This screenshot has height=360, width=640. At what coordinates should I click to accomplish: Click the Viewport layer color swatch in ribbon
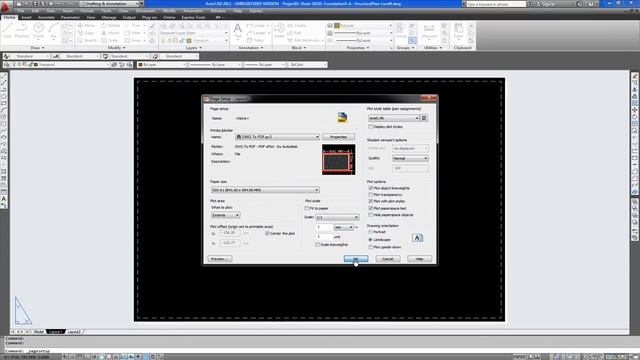tap(189, 40)
